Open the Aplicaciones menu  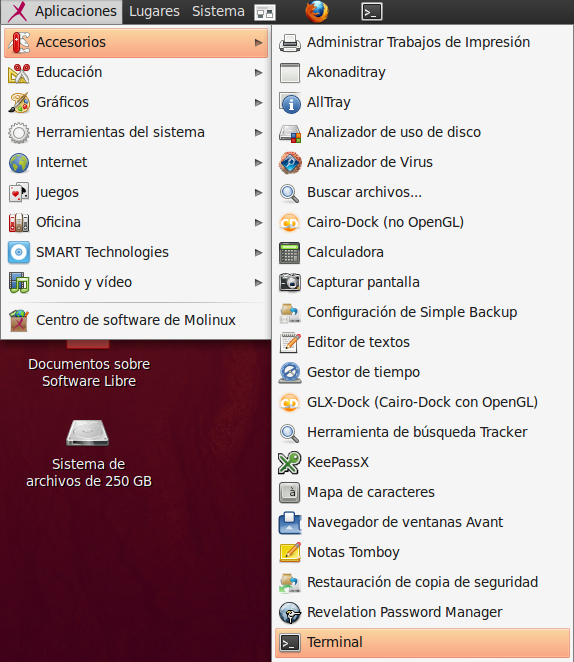click(x=62, y=11)
